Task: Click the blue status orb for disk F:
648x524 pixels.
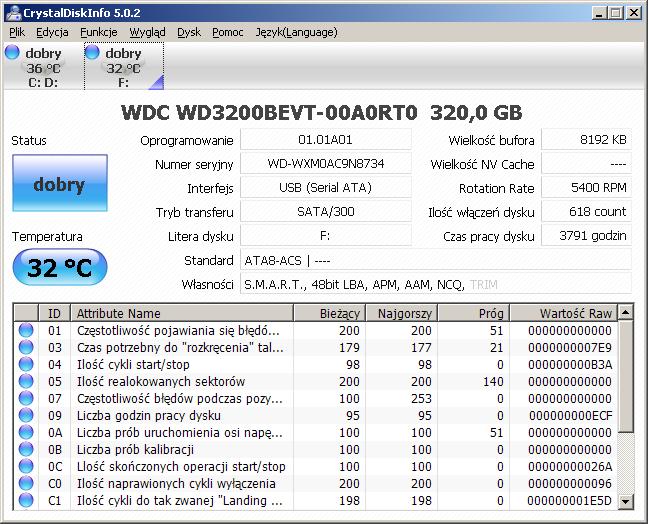Action: 92,52
